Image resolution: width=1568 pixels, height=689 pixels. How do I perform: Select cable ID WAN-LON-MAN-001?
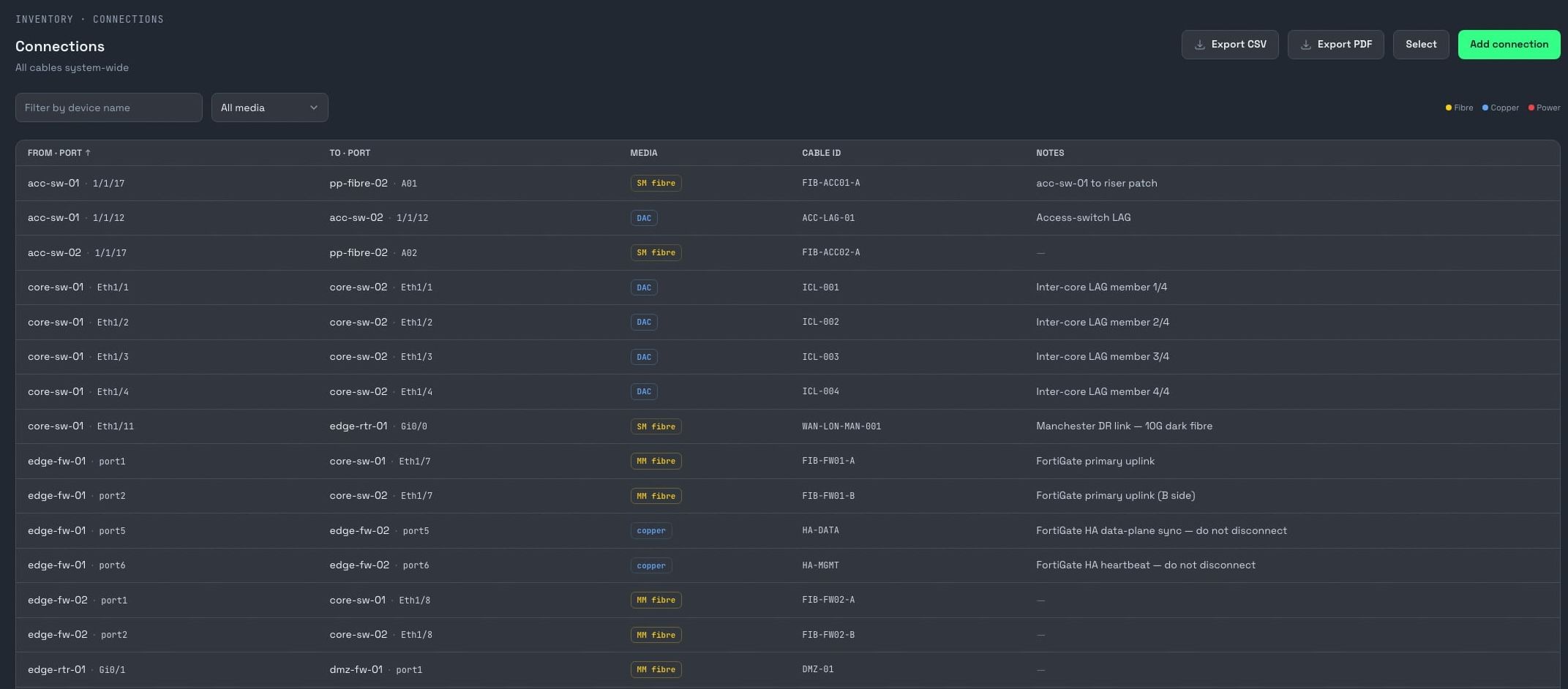tap(841, 426)
